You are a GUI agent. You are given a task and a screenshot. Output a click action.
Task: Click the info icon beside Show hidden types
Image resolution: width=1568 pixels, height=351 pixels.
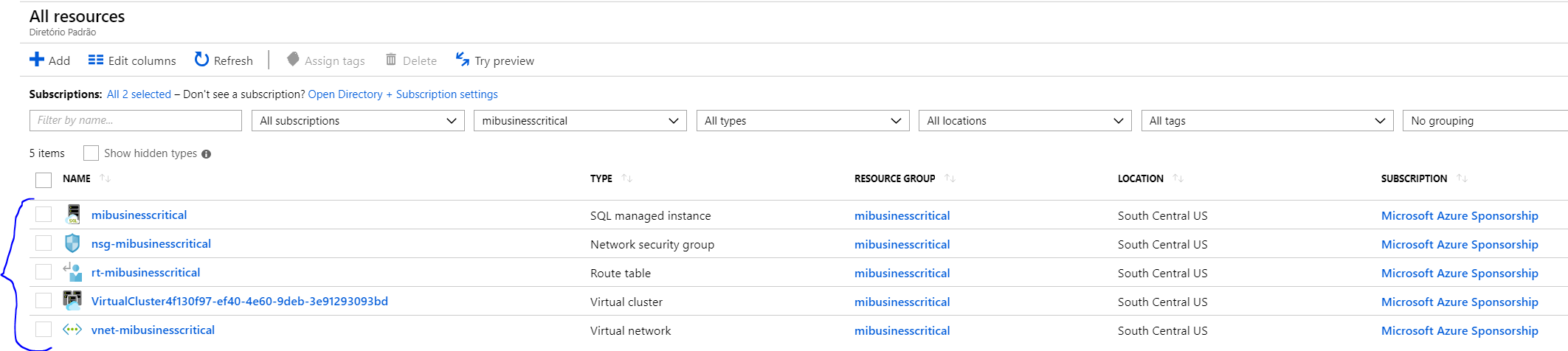pos(207,154)
